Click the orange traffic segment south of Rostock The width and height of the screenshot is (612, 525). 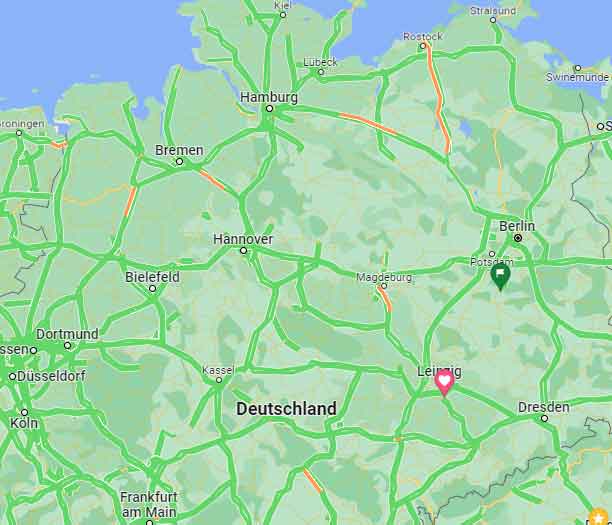point(439,98)
